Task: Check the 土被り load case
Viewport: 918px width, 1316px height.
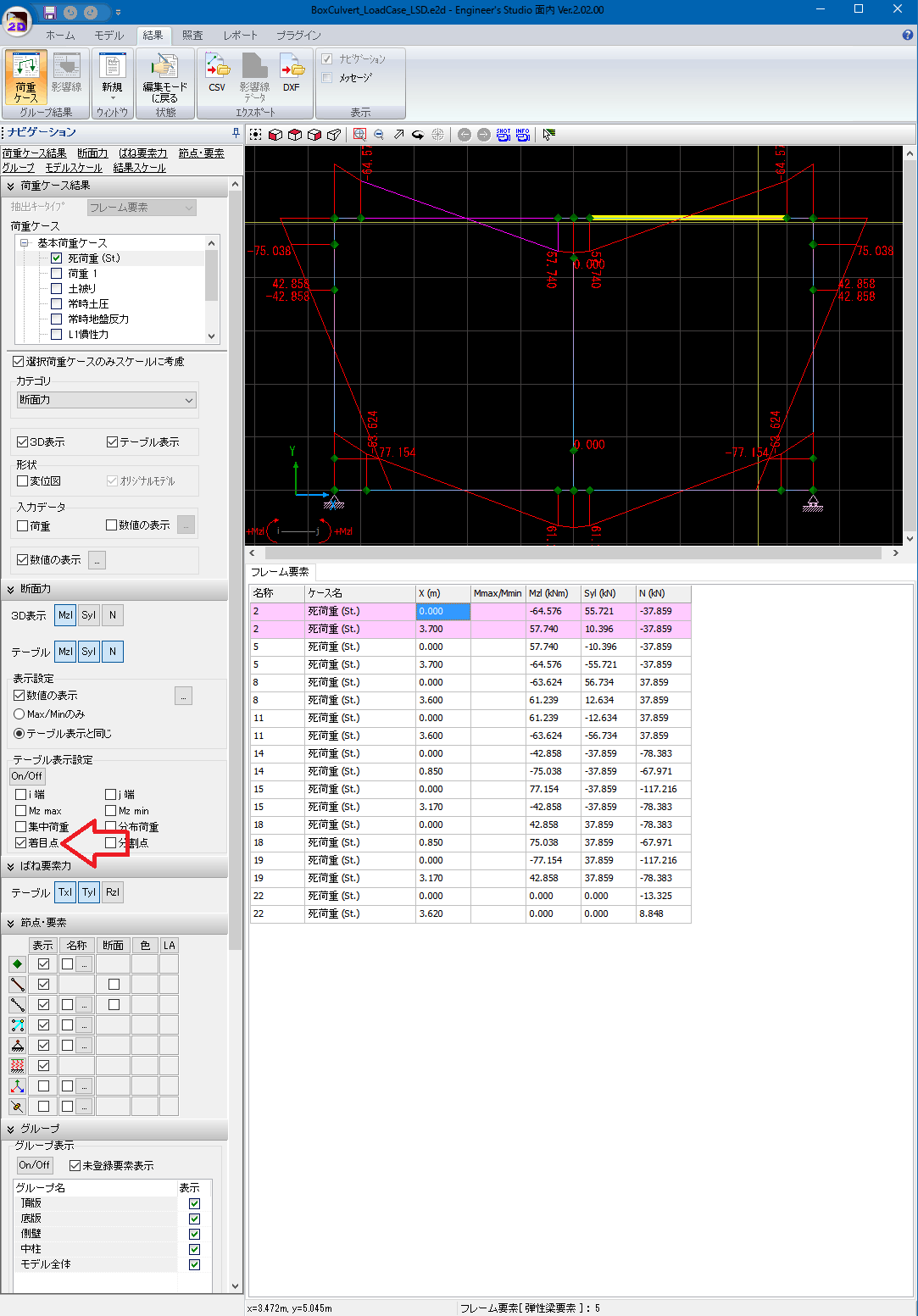Action: pos(57,289)
